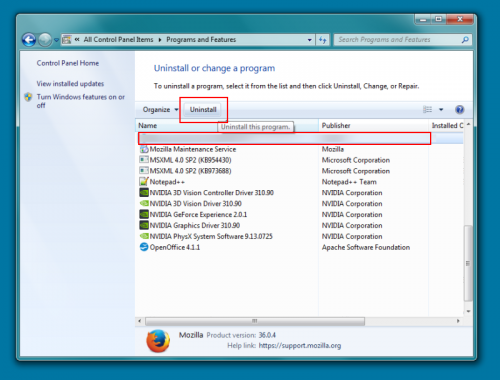Close the Programs and Features window
The width and height of the screenshot is (500, 380).
point(460,19)
